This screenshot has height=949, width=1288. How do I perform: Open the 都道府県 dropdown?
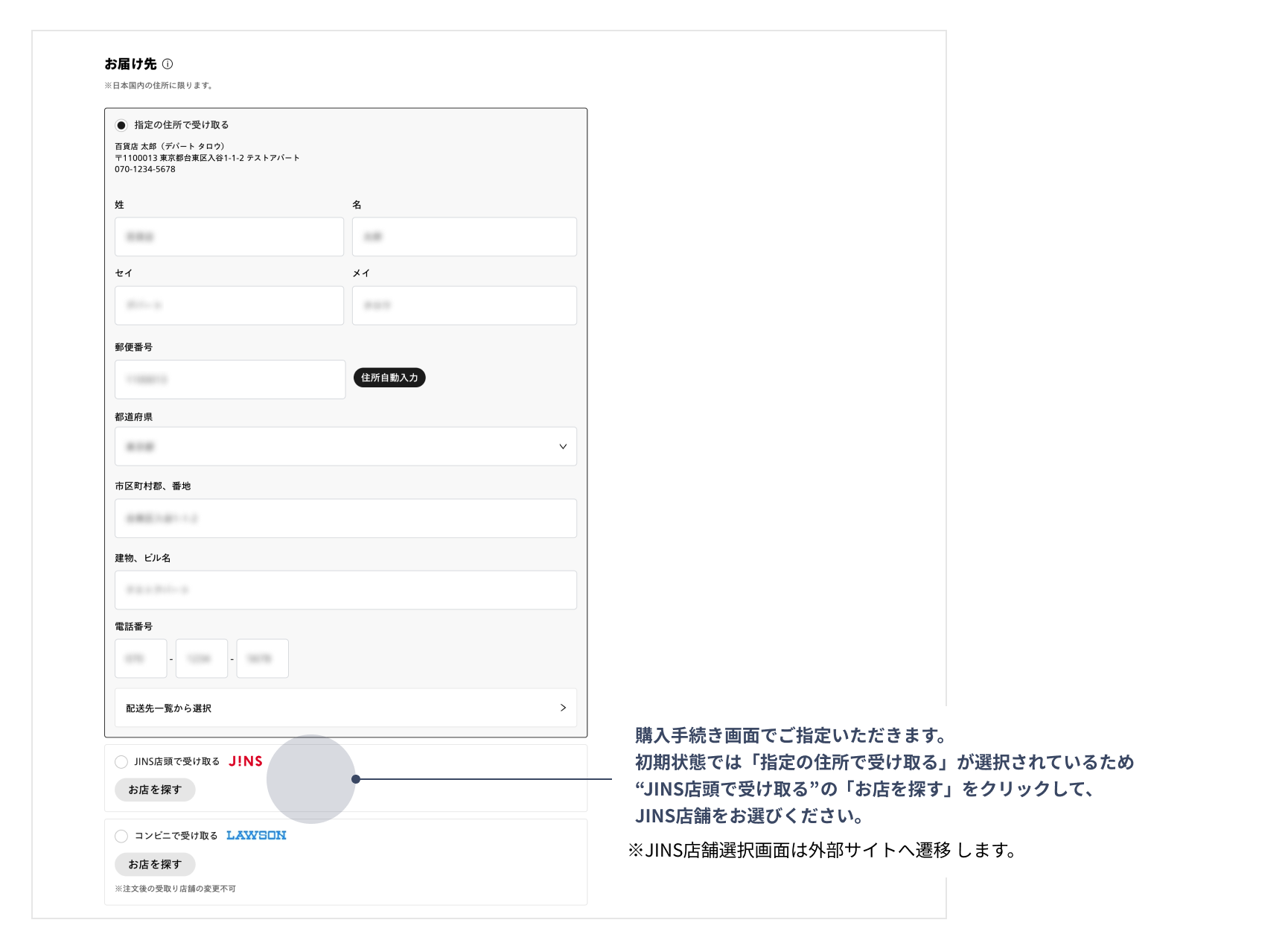coord(345,447)
